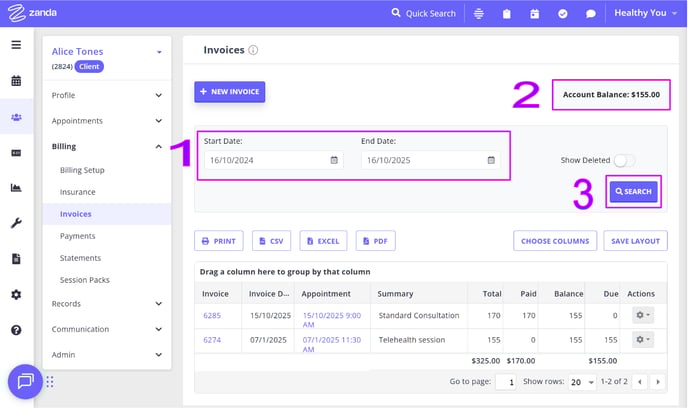Click the New Invoice button
The height and width of the screenshot is (411, 688).
(x=229, y=92)
